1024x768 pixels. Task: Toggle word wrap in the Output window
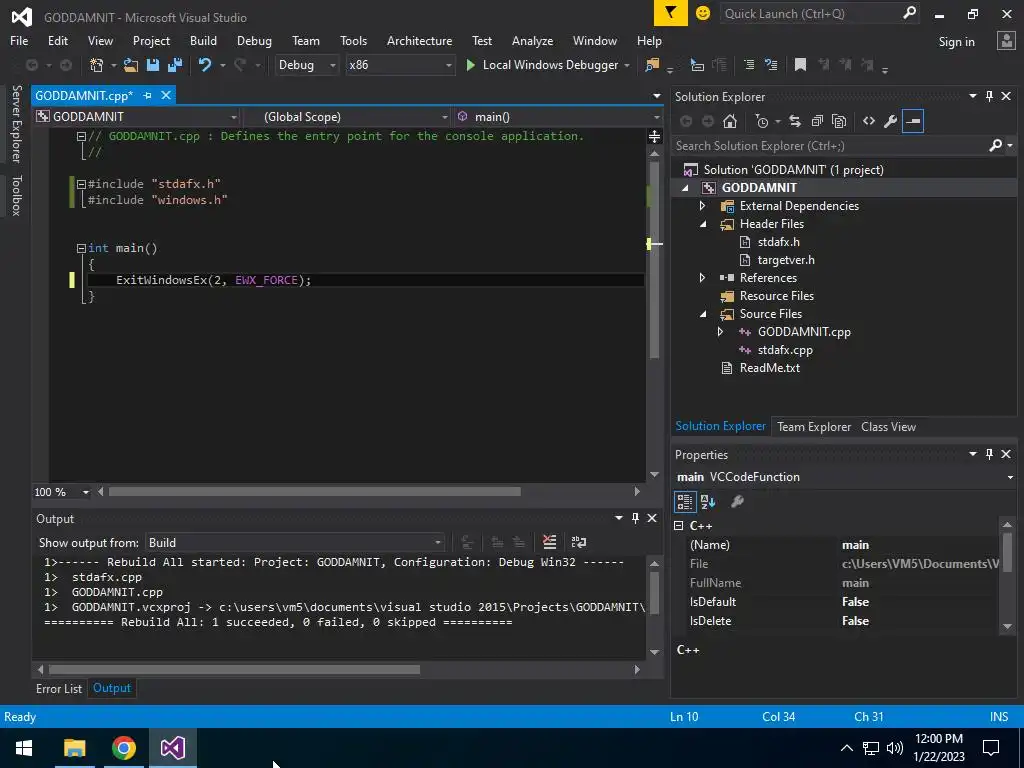point(579,542)
